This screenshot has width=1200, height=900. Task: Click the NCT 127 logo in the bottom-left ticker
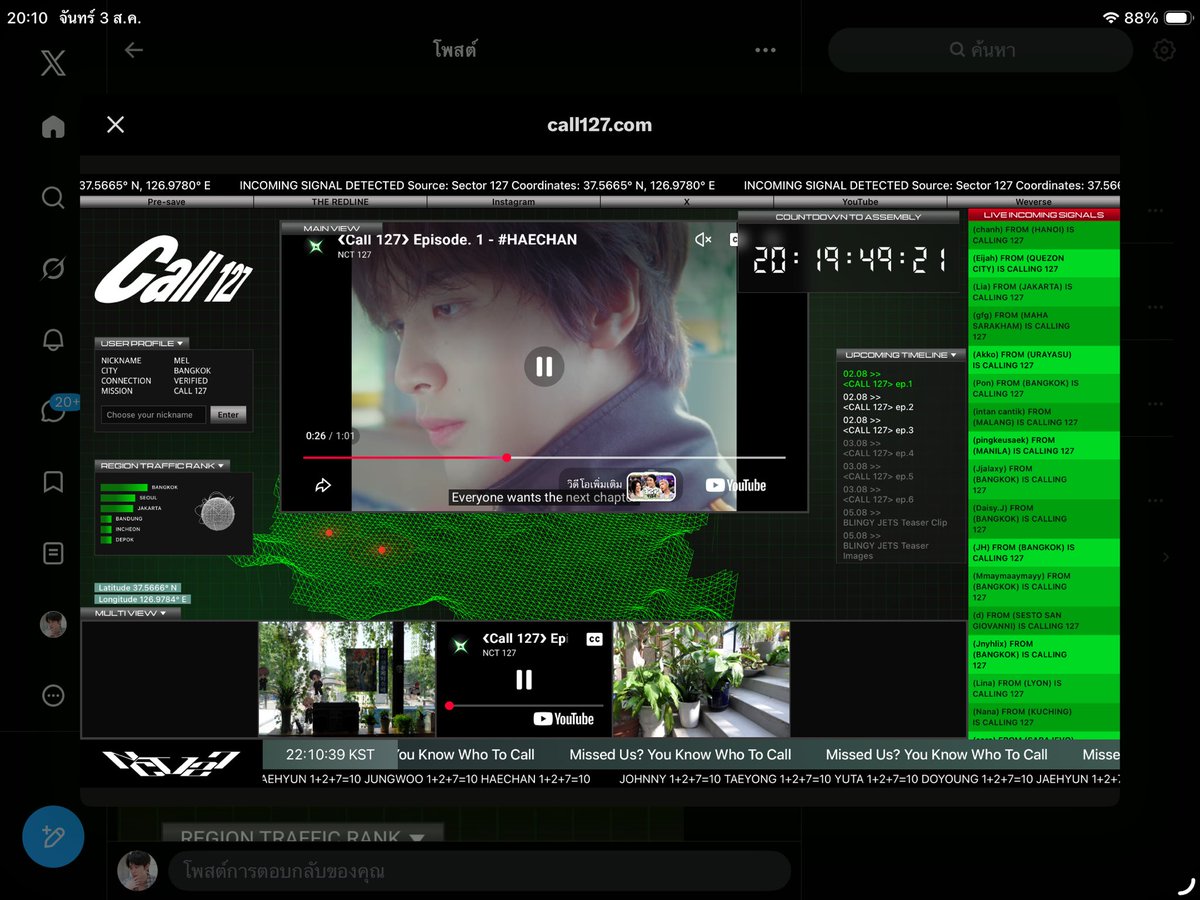[171, 763]
